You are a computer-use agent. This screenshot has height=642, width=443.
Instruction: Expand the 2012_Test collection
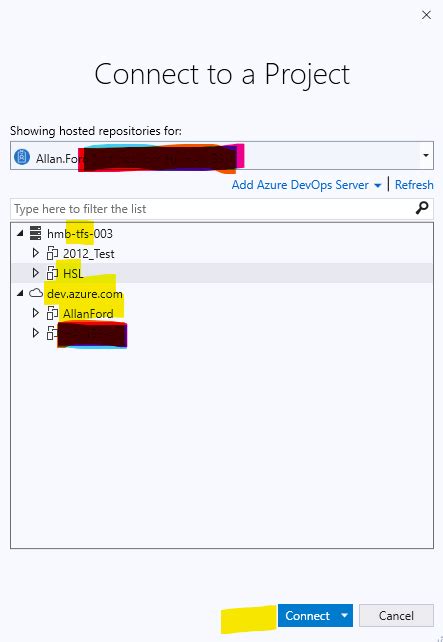point(36,253)
